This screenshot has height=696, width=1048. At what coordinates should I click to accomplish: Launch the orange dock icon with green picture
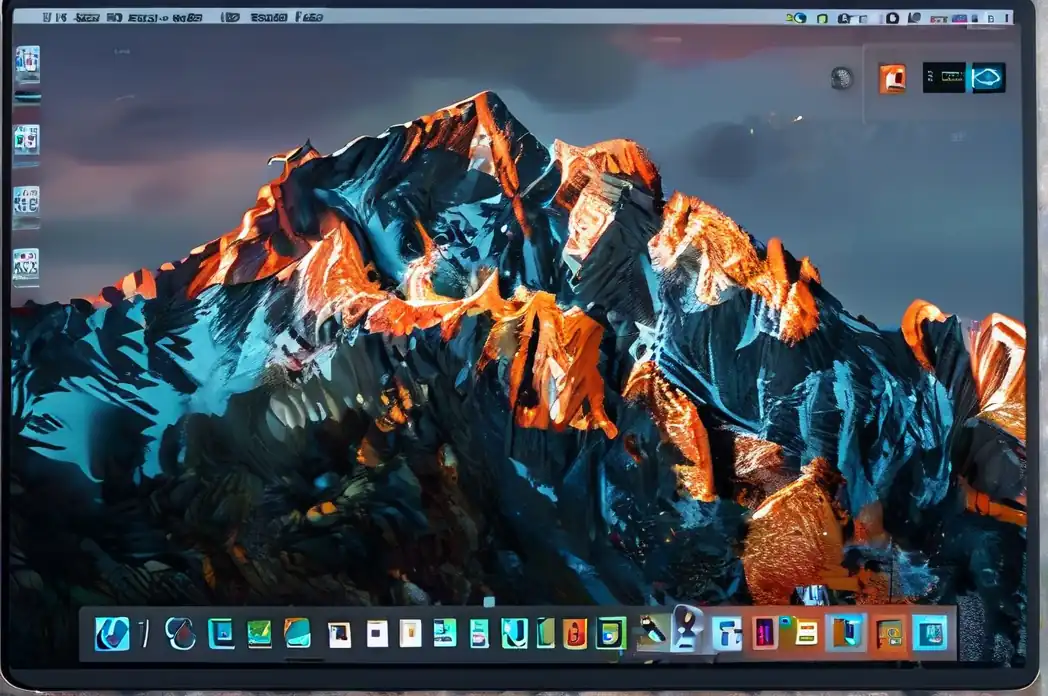point(890,634)
